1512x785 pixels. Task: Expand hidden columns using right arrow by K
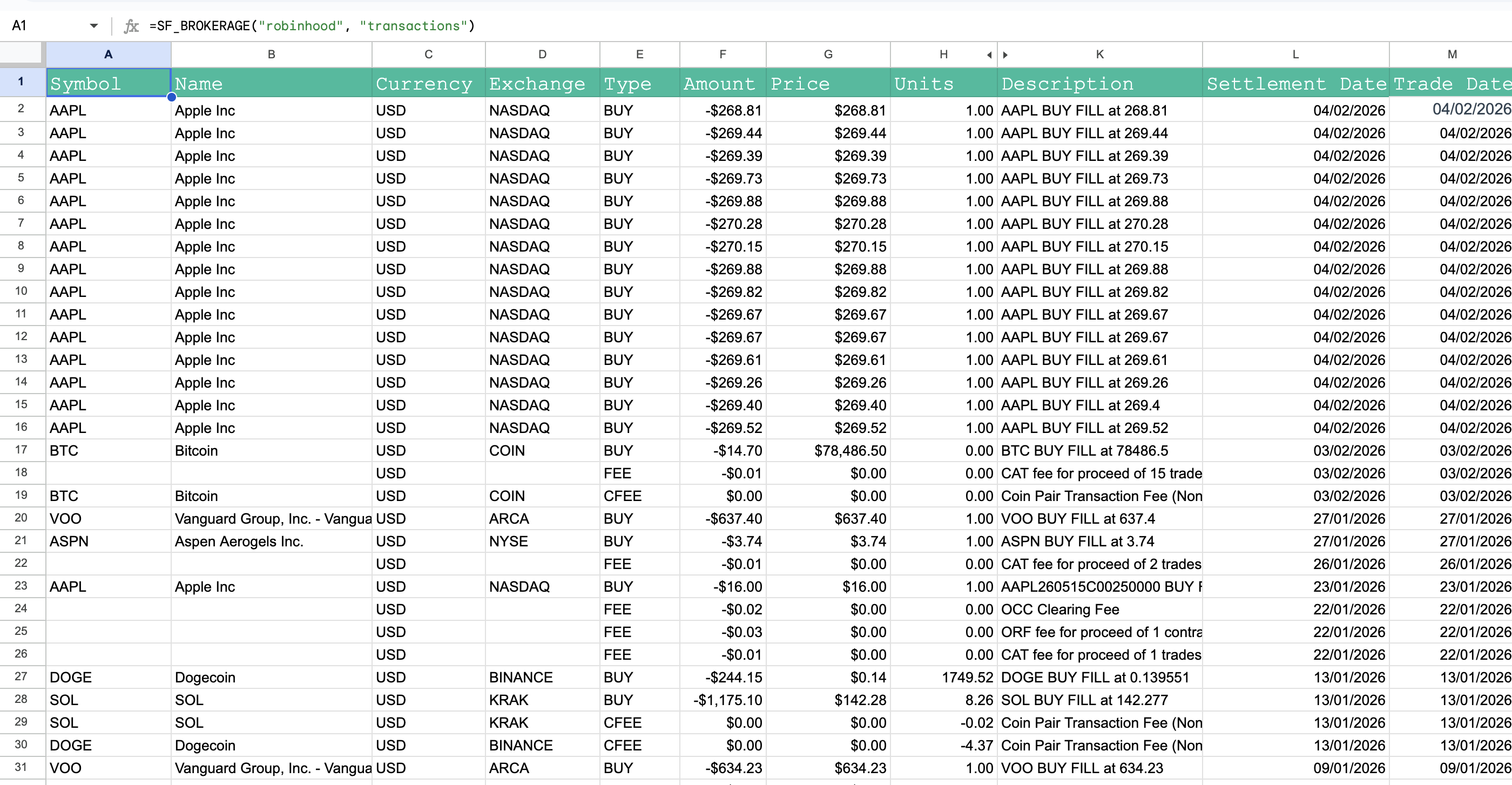[1005, 55]
